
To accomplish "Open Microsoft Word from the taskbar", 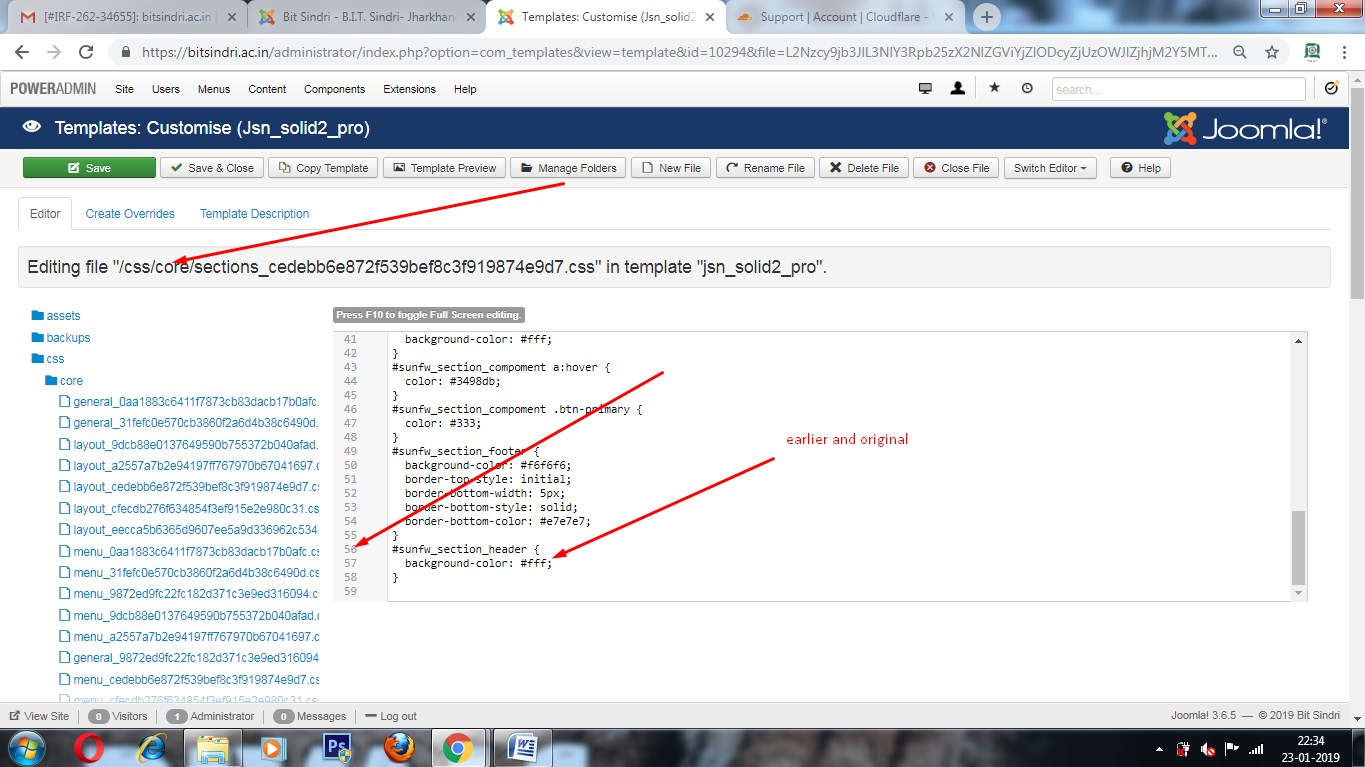I will click(523, 748).
